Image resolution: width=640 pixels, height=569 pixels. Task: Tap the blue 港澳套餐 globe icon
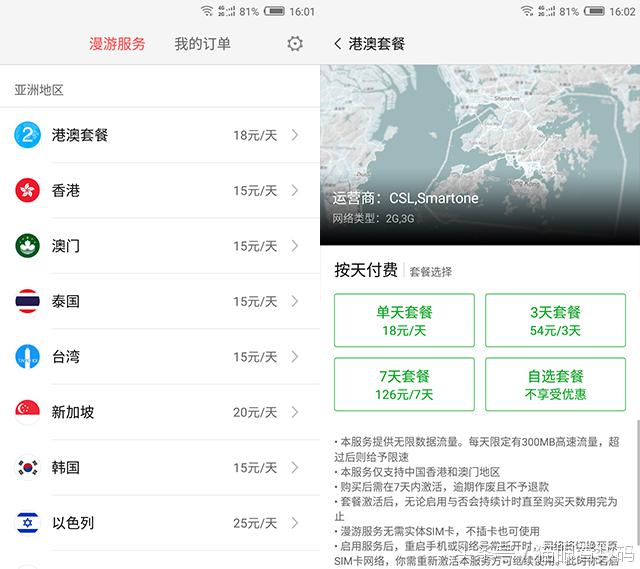pyautogui.click(x=27, y=135)
